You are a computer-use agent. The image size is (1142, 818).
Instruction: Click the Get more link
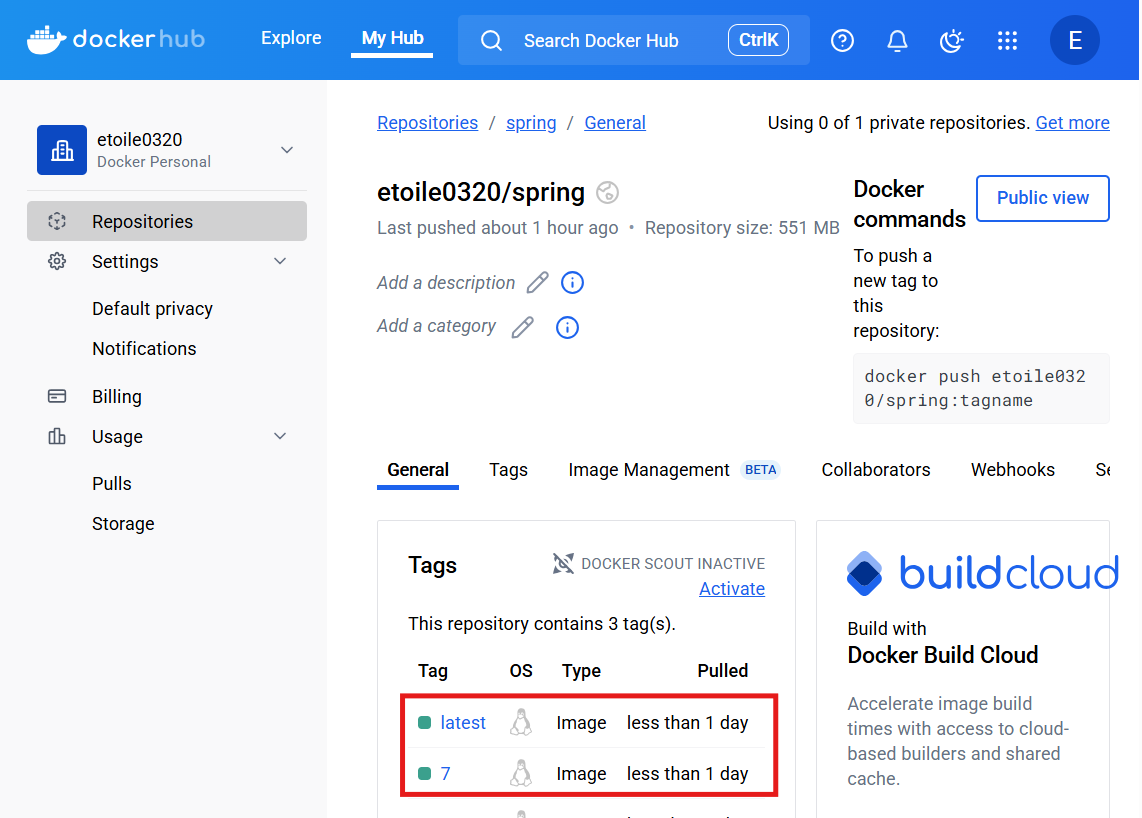pyautogui.click(x=1072, y=122)
